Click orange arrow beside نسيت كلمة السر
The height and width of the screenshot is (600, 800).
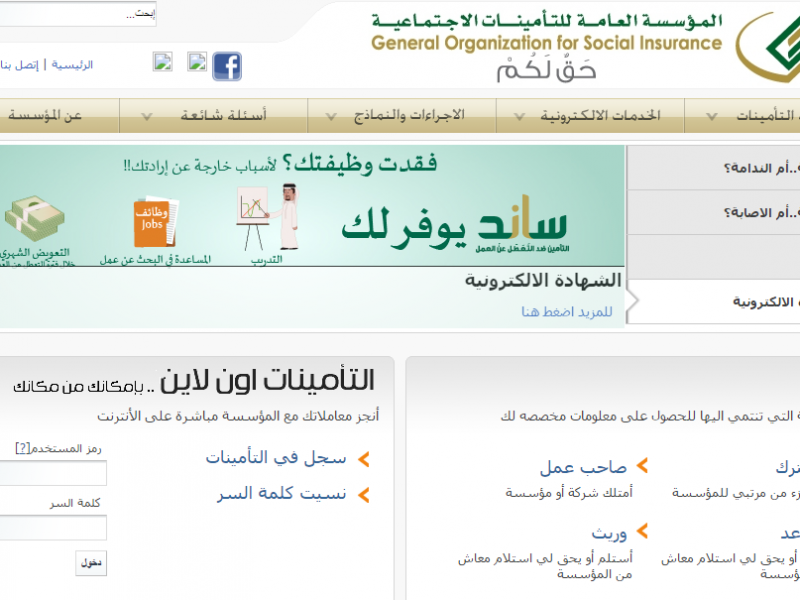tap(364, 494)
